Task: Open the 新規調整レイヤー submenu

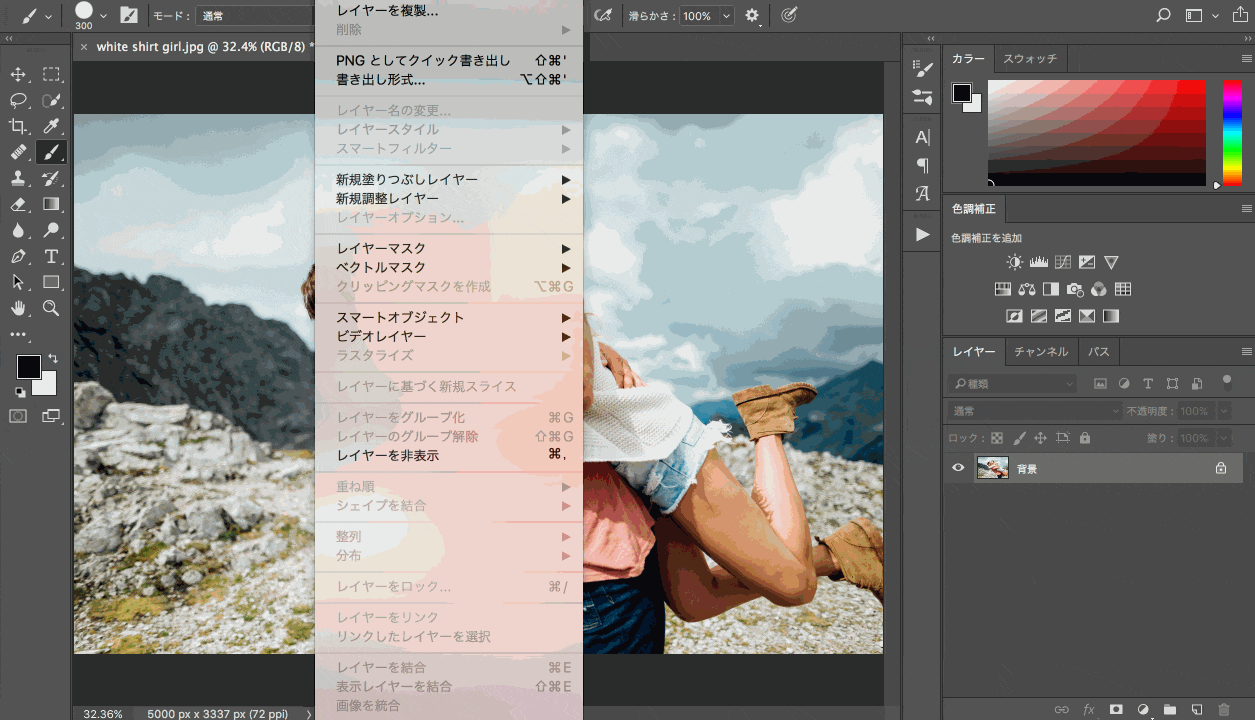Action: click(448, 199)
